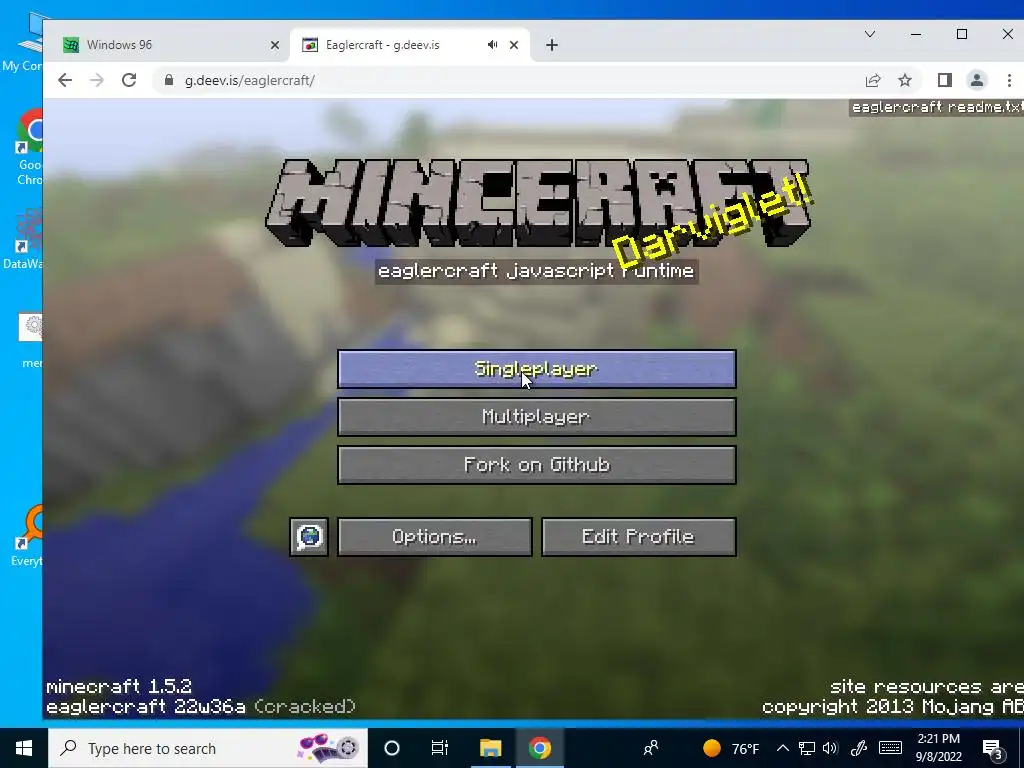Open Fork on Github link button
This screenshot has height=768, width=1024.
(536, 465)
